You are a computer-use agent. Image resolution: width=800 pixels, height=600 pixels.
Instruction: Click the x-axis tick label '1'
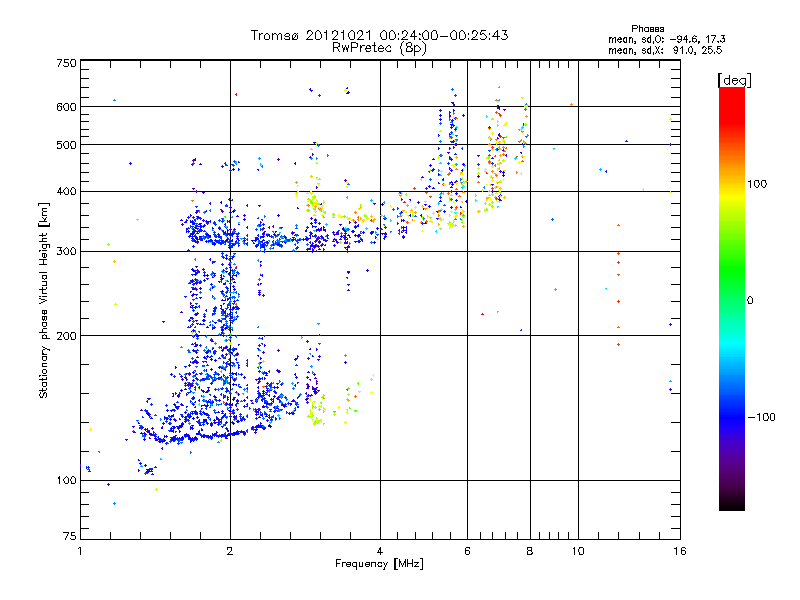pyautogui.click(x=80, y=551)
